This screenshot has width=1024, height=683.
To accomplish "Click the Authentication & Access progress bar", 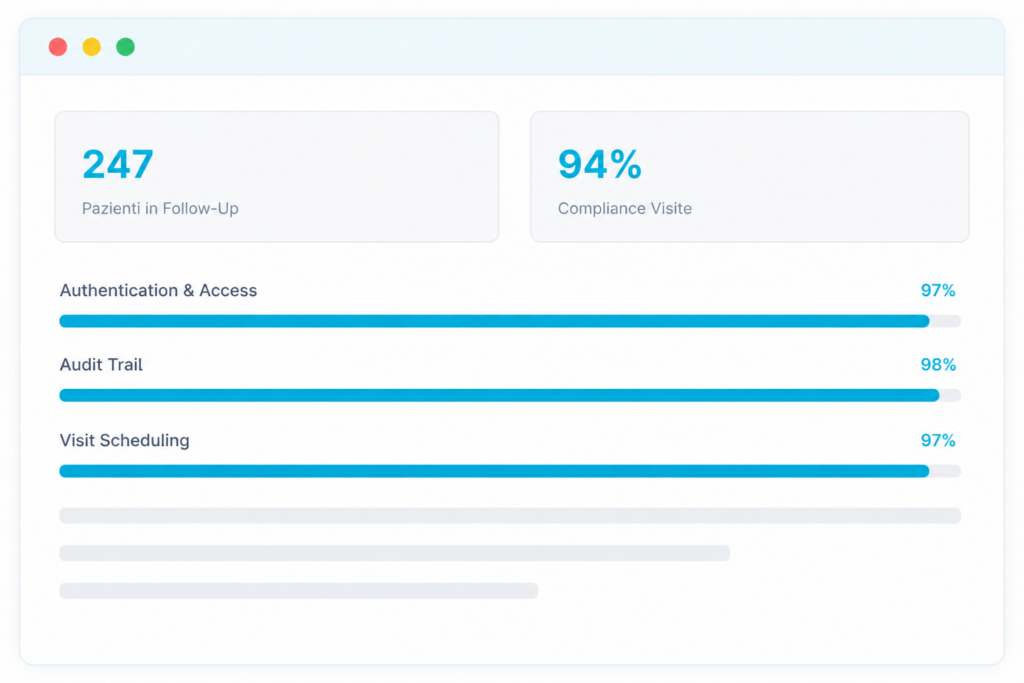I will [x=510, y=321].
